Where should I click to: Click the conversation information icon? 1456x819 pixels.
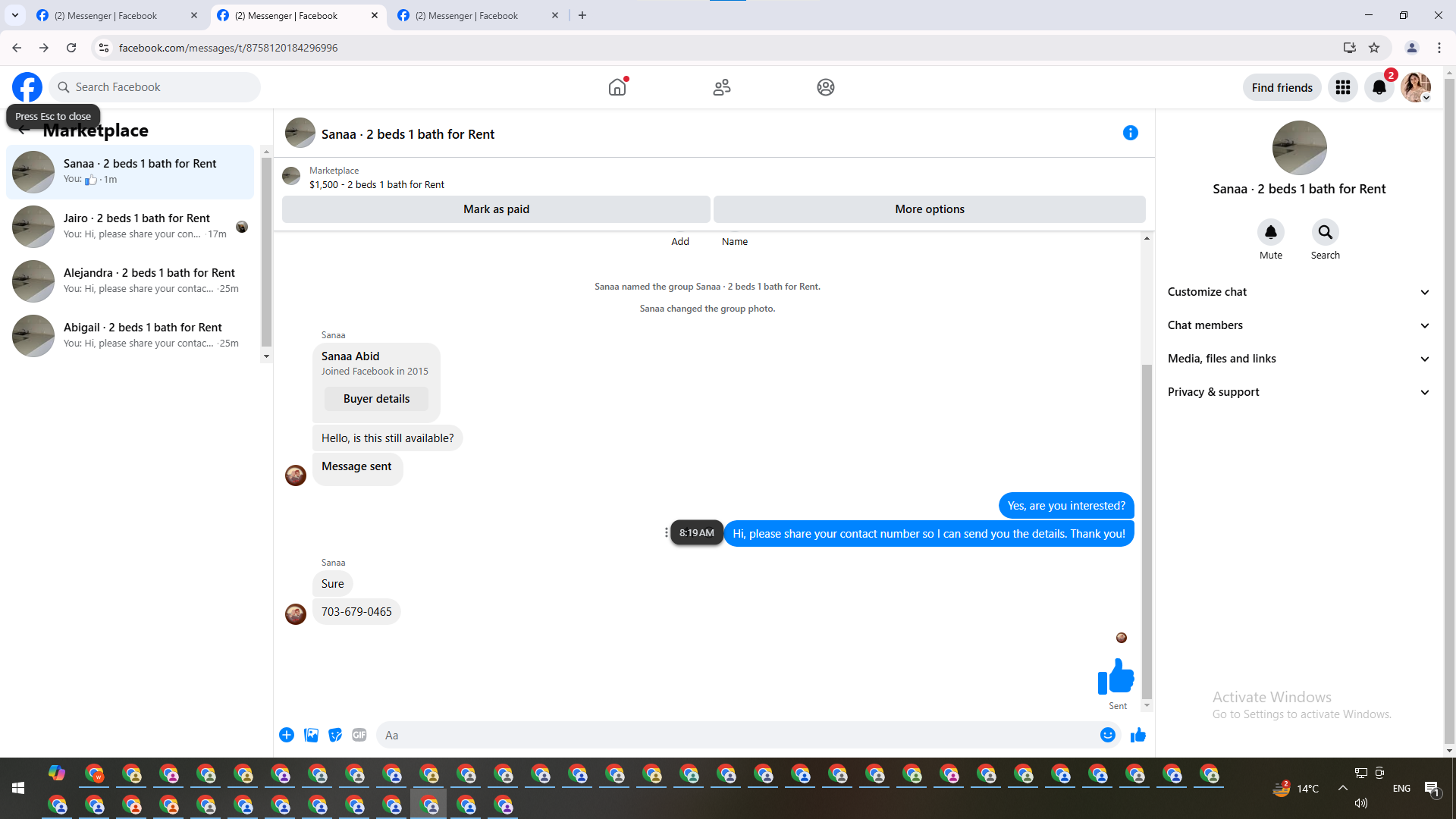(x=1131, y=133)
